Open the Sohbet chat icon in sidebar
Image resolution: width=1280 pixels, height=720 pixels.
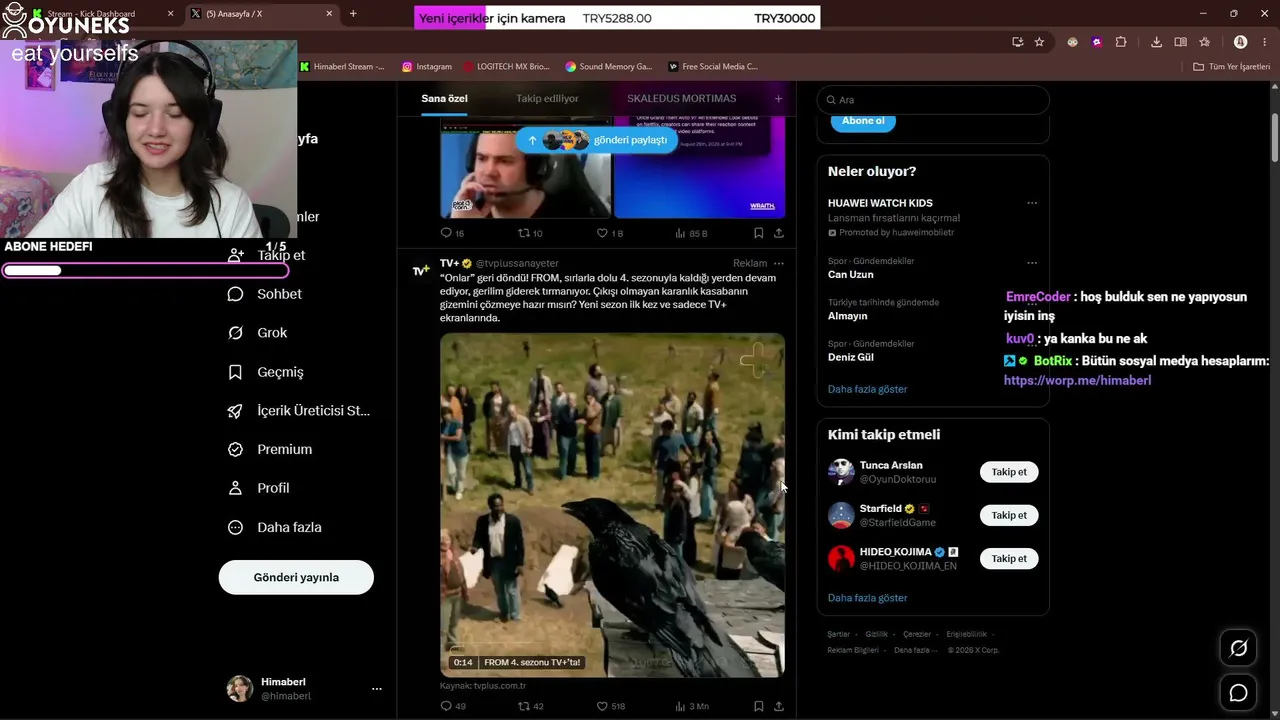(x=236, y=294)
